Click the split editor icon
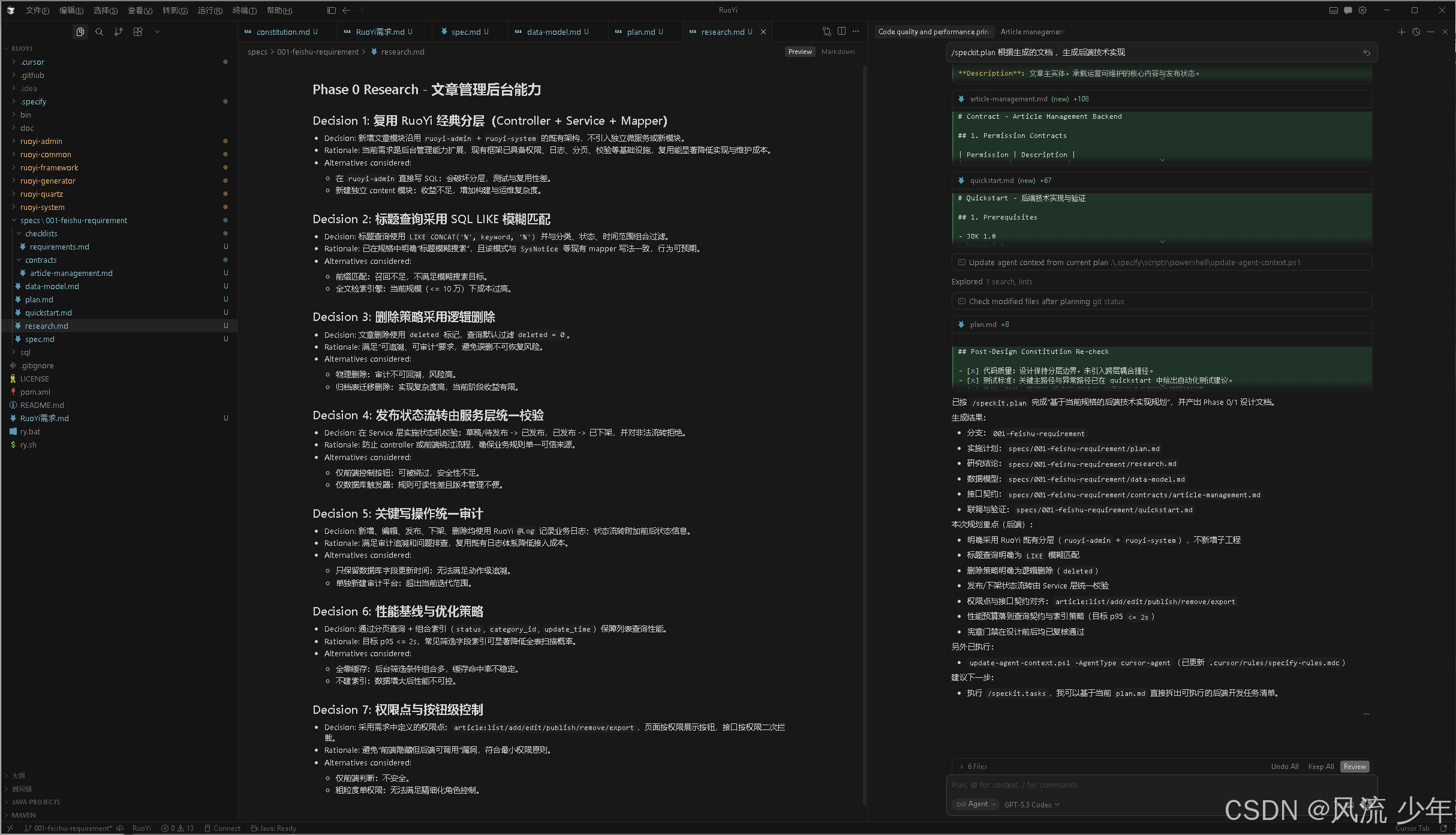Screen dimensions: 1456x835 (842, 31)
